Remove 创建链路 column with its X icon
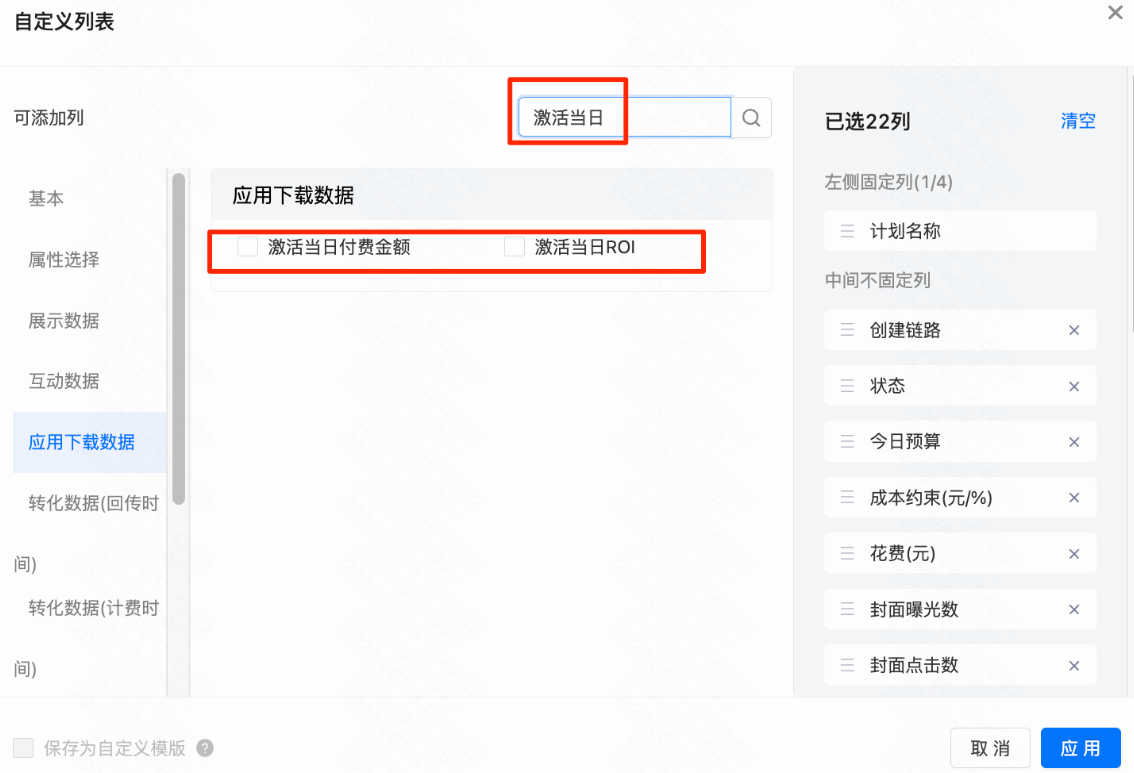The height and width of the screenshot is (773, 1134). 1074,330
